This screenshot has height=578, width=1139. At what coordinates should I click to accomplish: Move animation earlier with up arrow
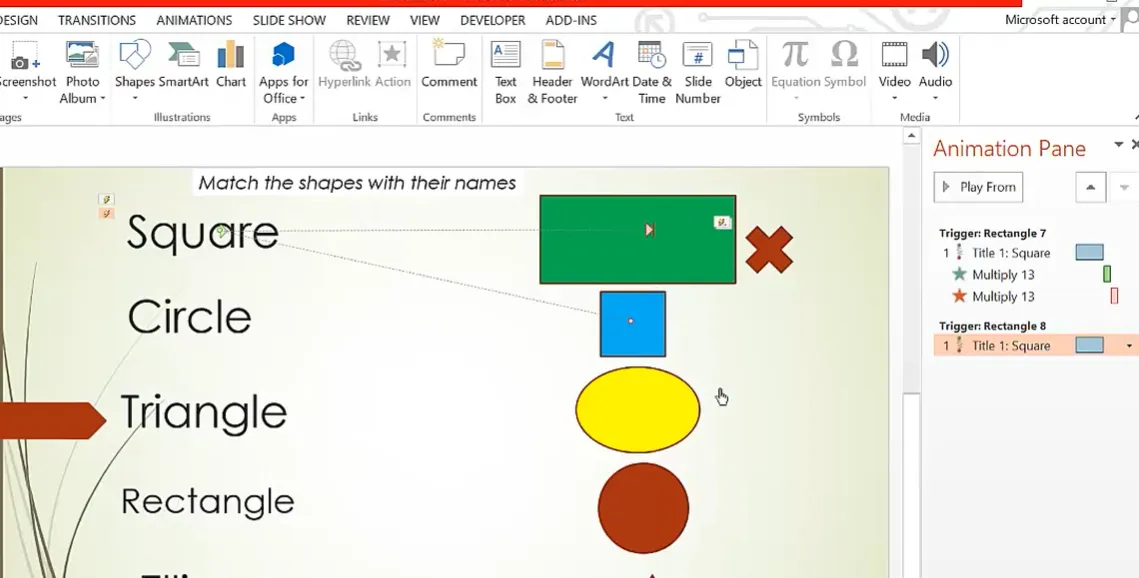[x=1090, y=187]
